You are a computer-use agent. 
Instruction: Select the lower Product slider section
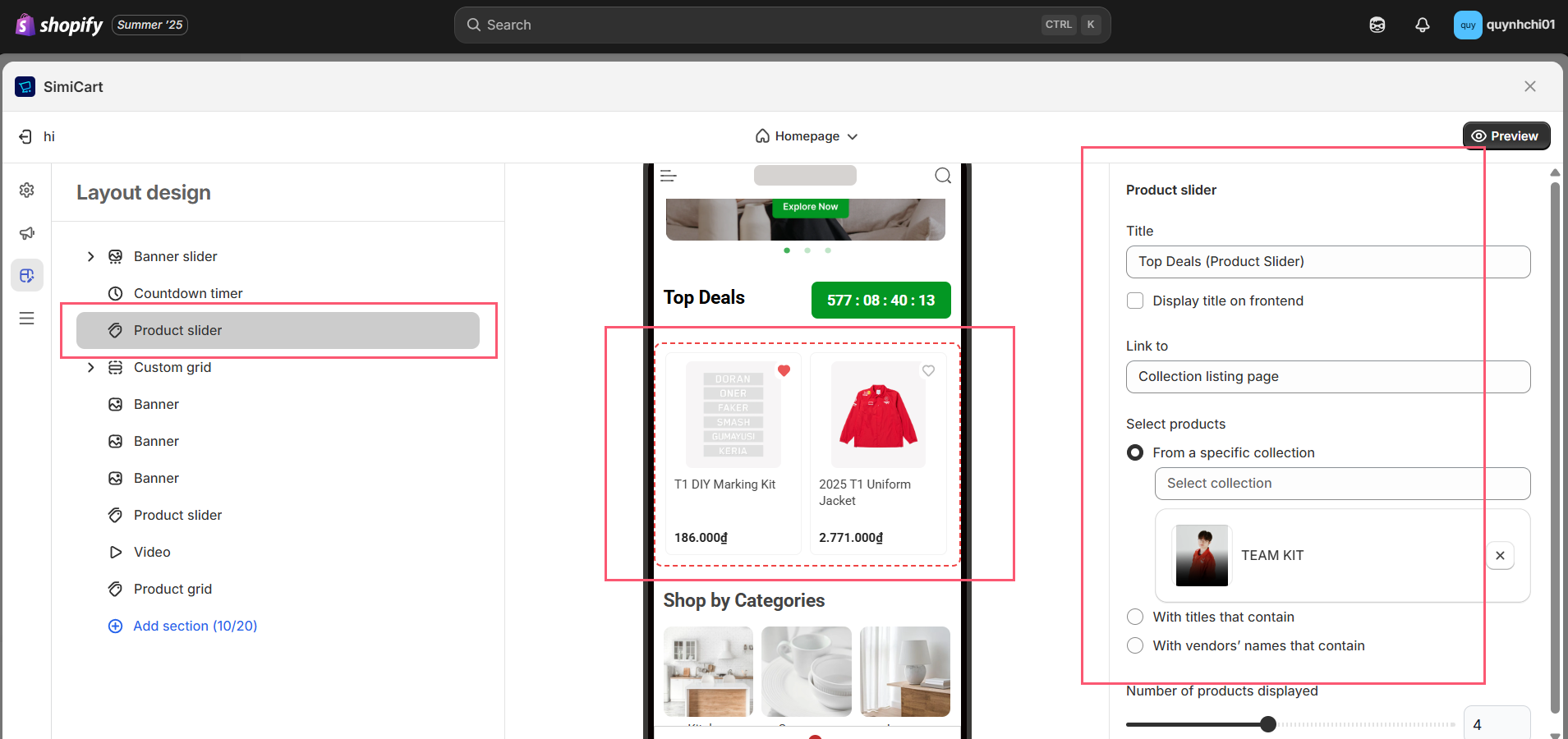(177, 515)
